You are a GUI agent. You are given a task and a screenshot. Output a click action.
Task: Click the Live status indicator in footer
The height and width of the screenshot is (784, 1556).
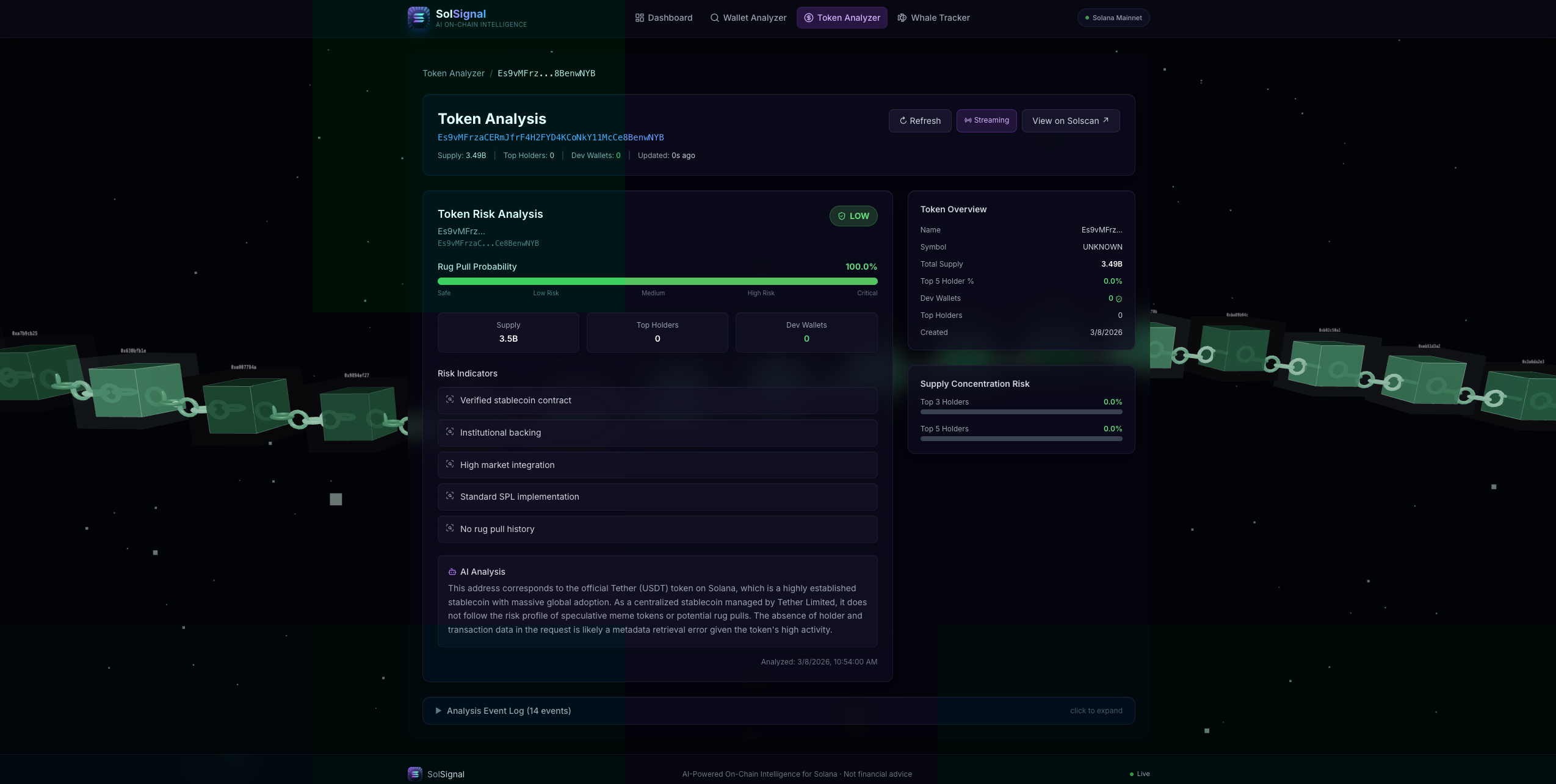tap(1139, 774)
